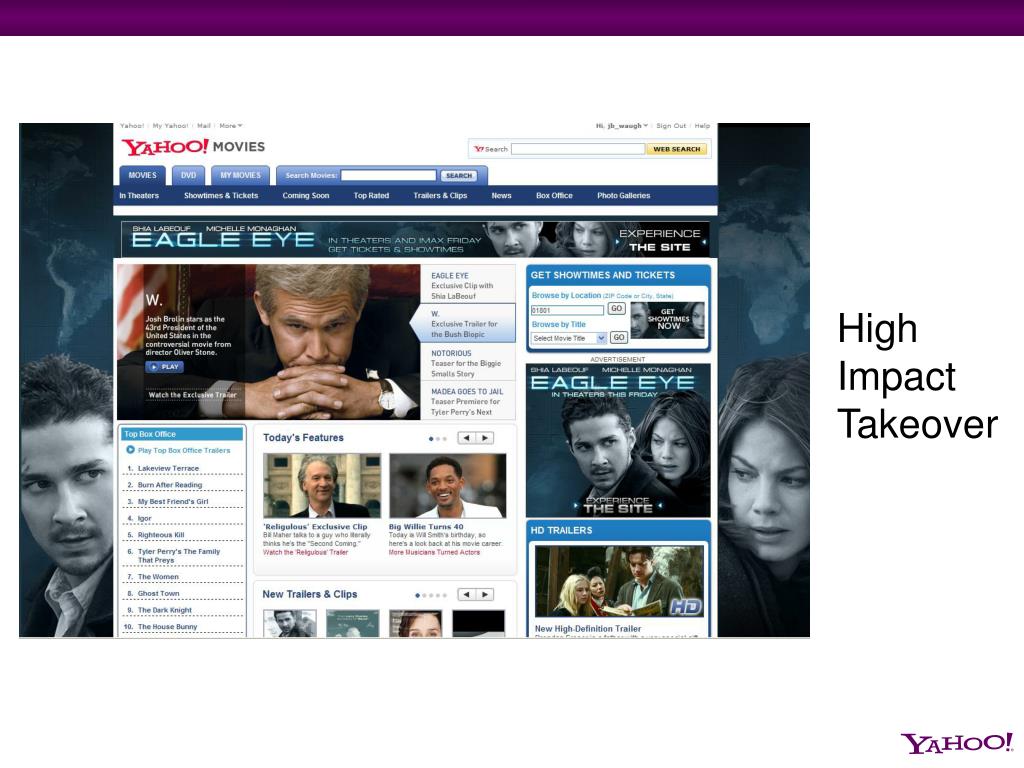Click Tyler Perry's The Family That Preys

click(x=178, y=556)
